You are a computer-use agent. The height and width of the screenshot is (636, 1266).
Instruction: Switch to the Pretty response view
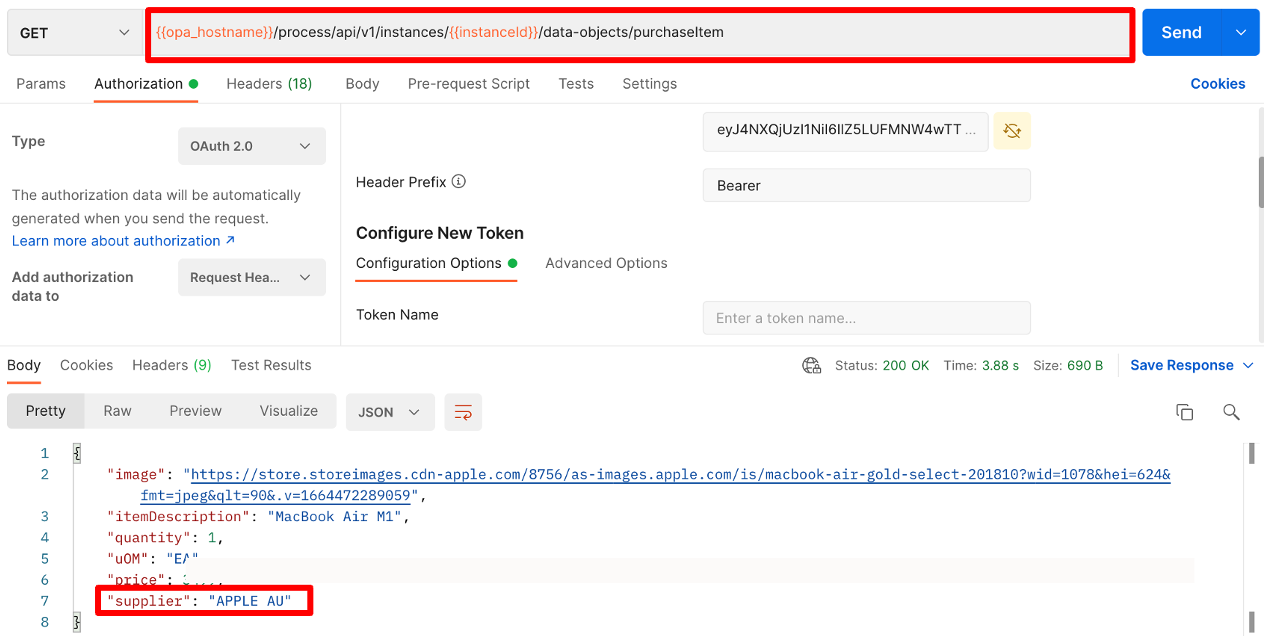point(45,411)
